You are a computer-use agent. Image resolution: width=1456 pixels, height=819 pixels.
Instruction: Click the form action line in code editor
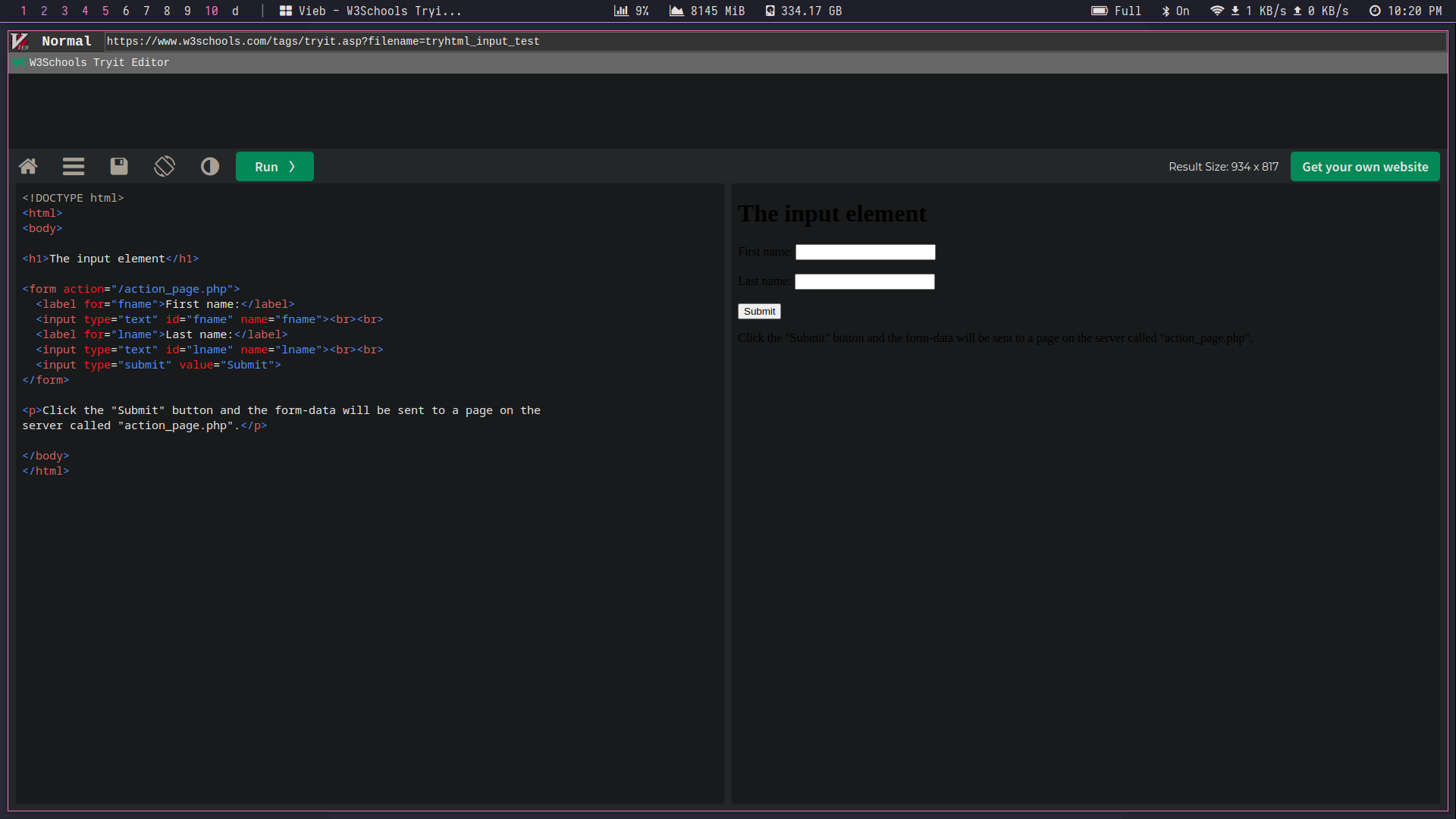(x=131, y=289)
